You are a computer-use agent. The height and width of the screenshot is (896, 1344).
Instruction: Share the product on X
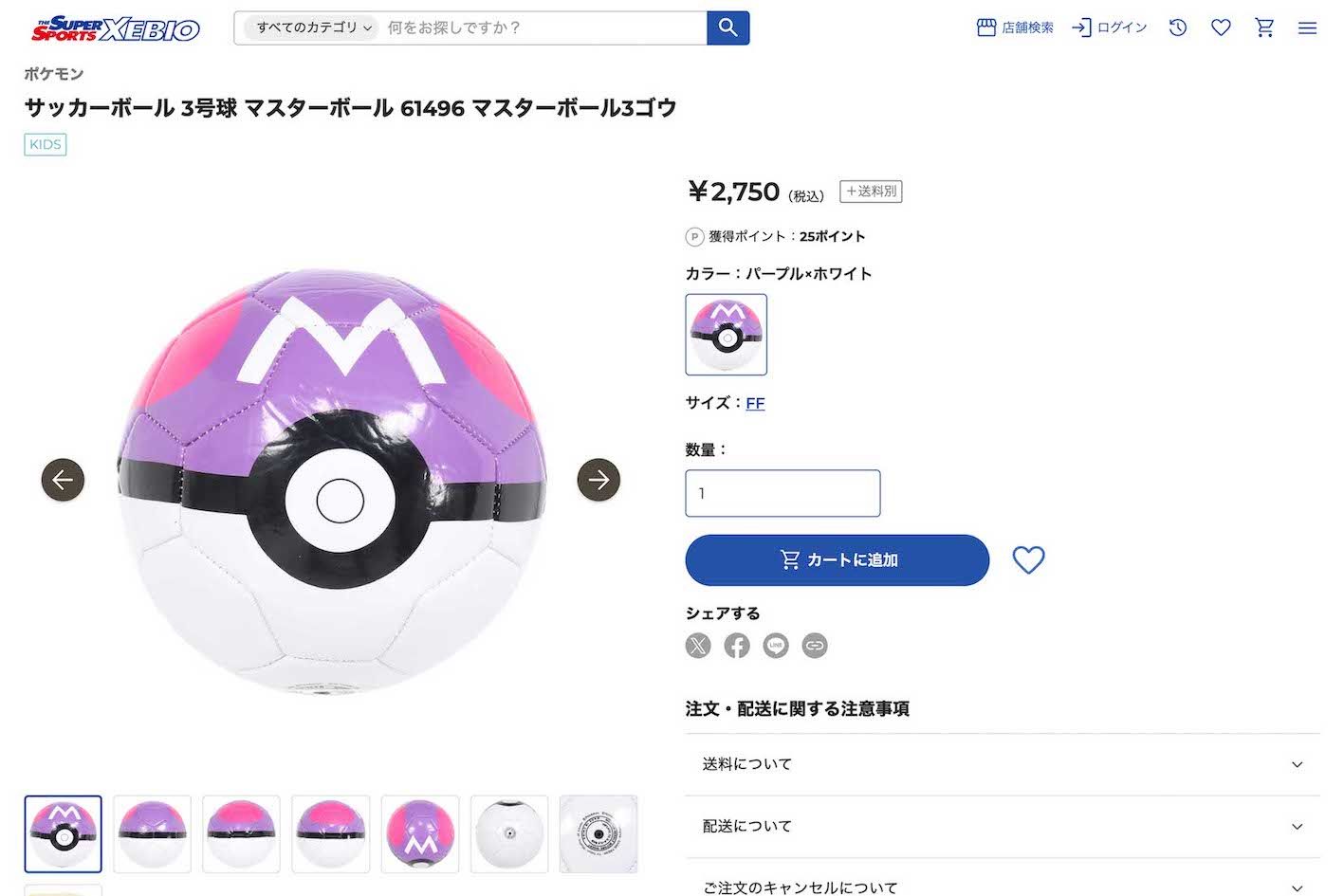[x=698, y=646]
